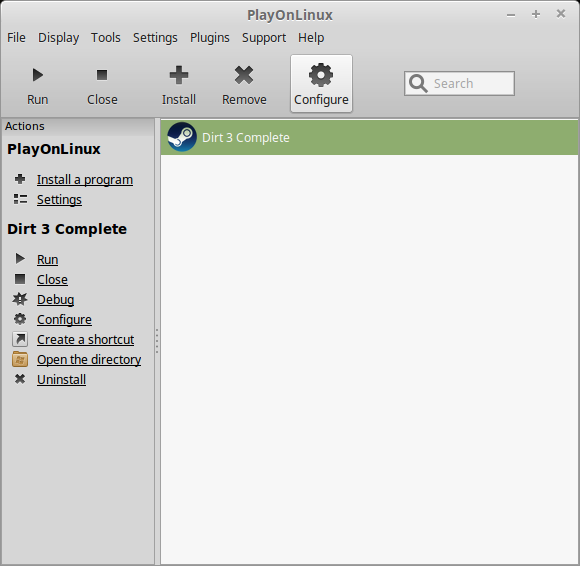This screenshot has width=580, height=566.
Task: Click the sidebar Close link
Action: [x=52, y=280]
